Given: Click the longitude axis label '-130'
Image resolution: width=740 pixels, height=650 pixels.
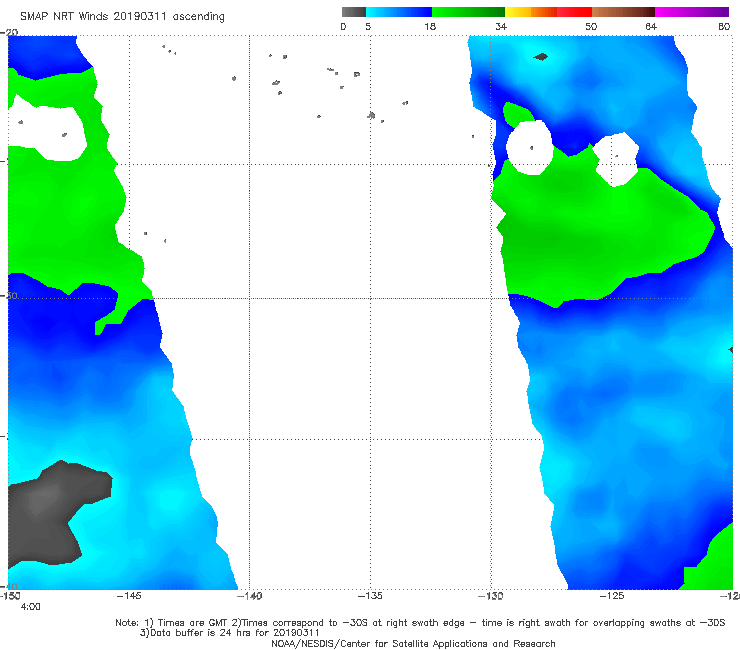Looking at the screenshot, I should [x=491, y=596].
